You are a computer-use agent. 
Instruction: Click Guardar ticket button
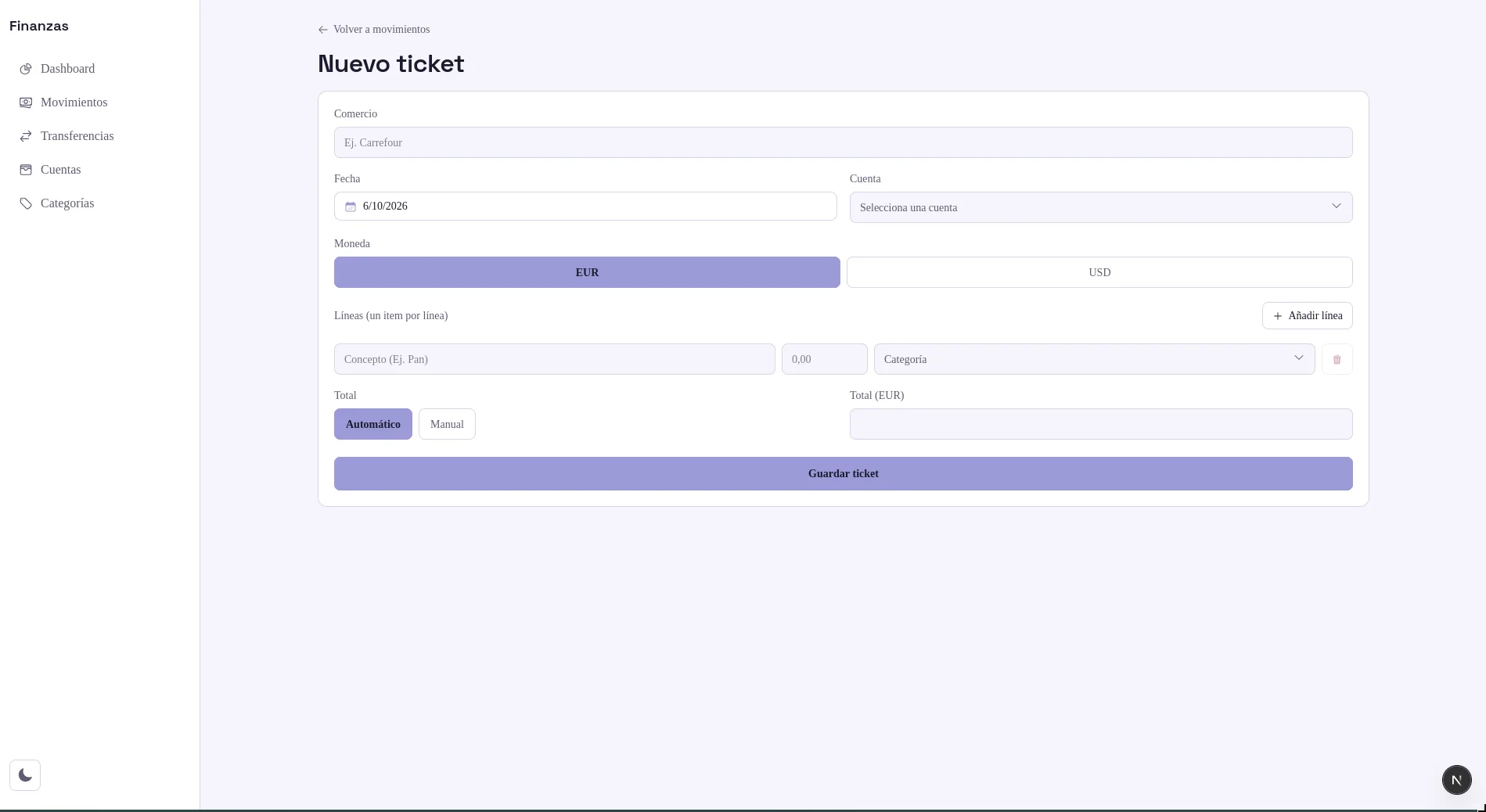click(x=844, y=474)
